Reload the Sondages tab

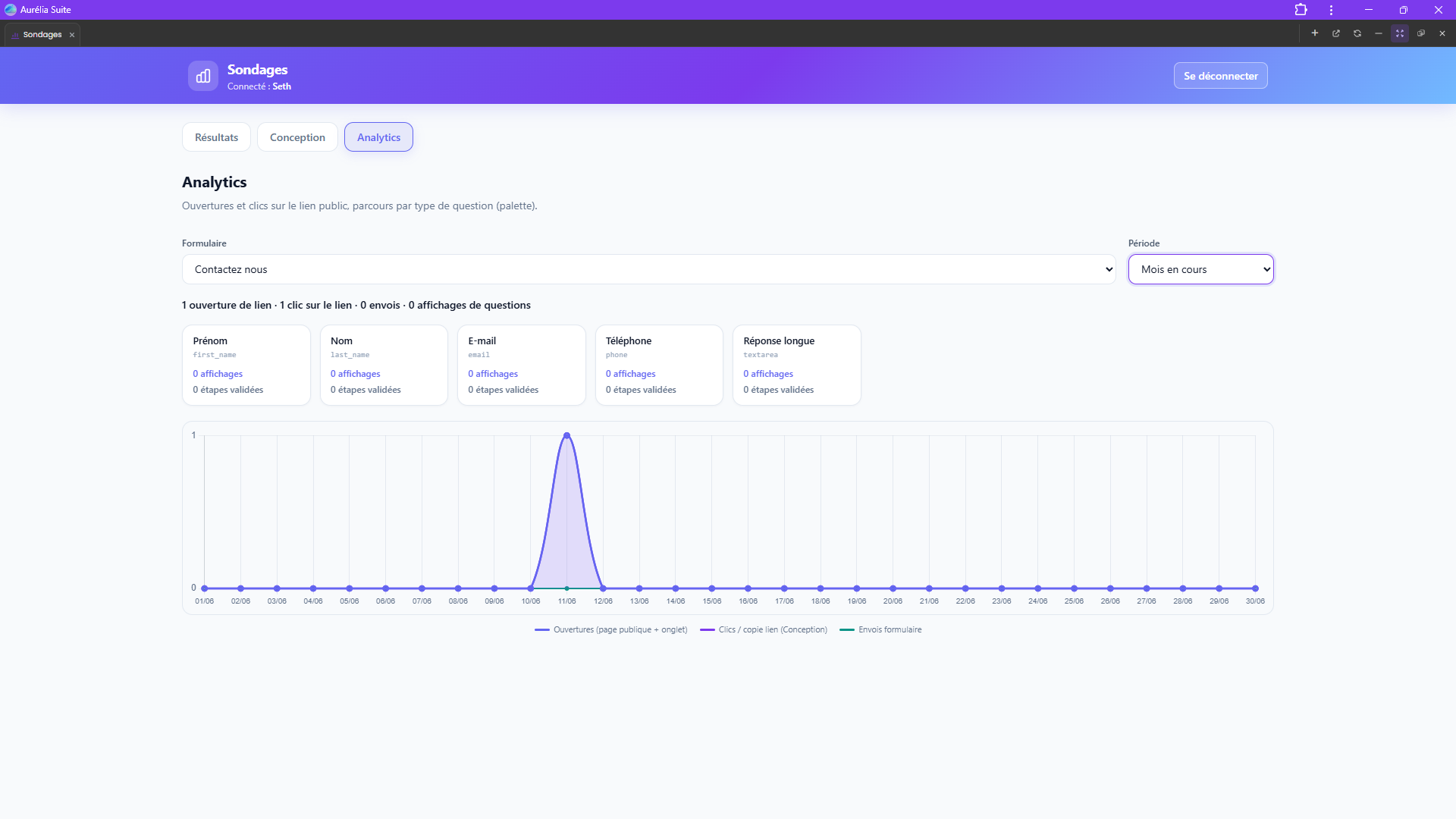coord(1357,33)
